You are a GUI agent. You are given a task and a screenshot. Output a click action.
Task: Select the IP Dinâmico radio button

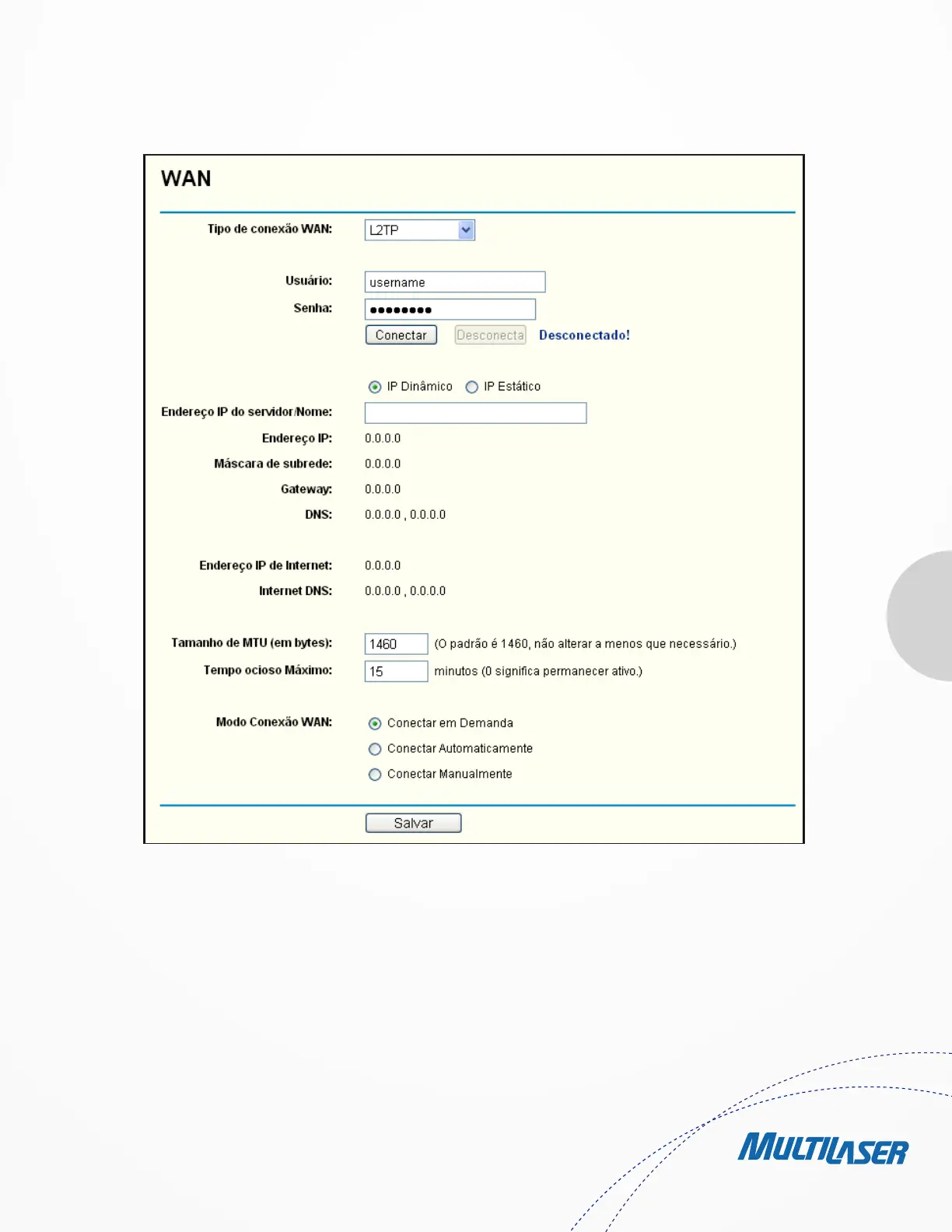coord(375,387)
